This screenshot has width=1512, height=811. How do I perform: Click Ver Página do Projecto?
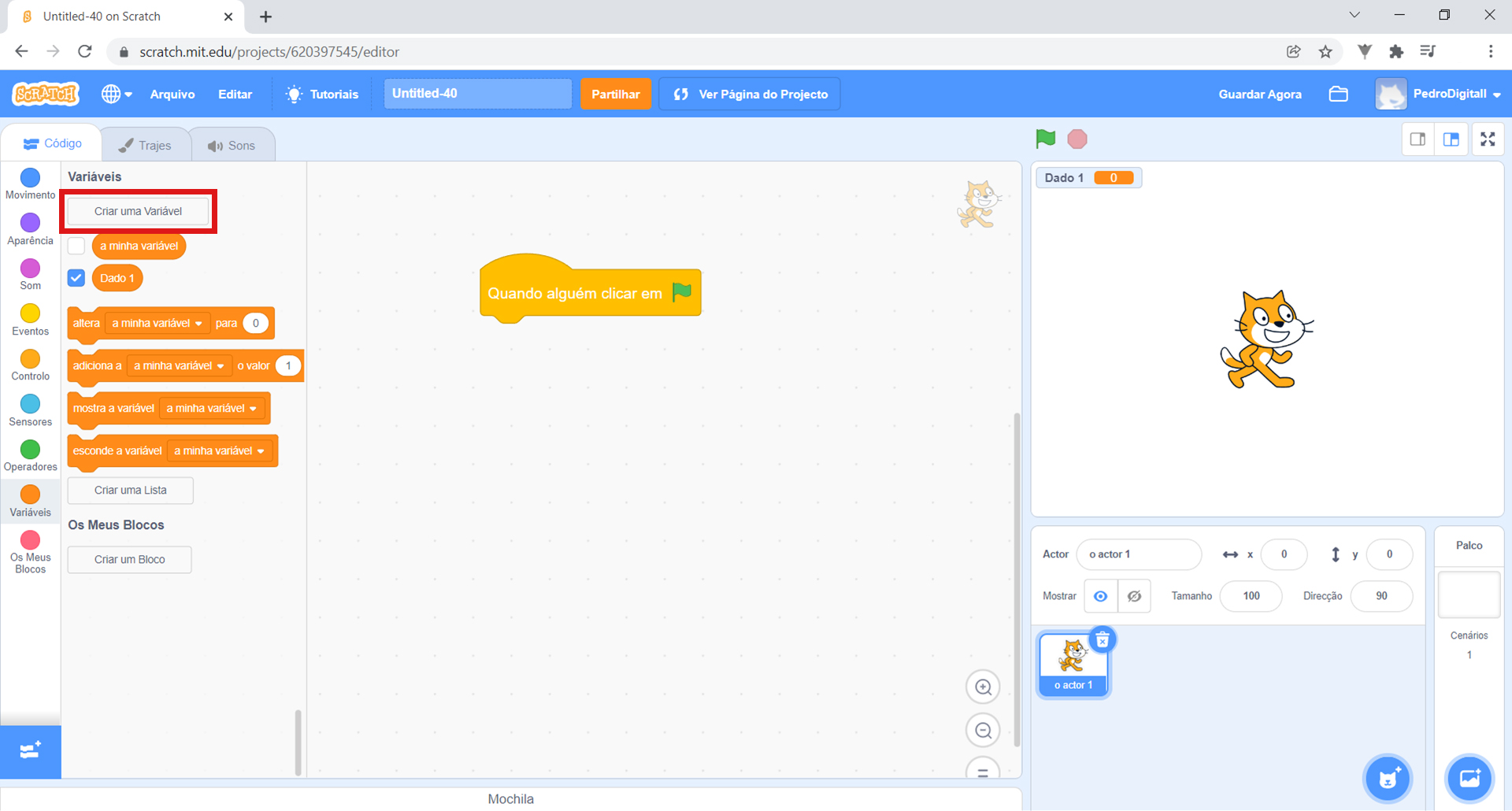tap(749, 94)
